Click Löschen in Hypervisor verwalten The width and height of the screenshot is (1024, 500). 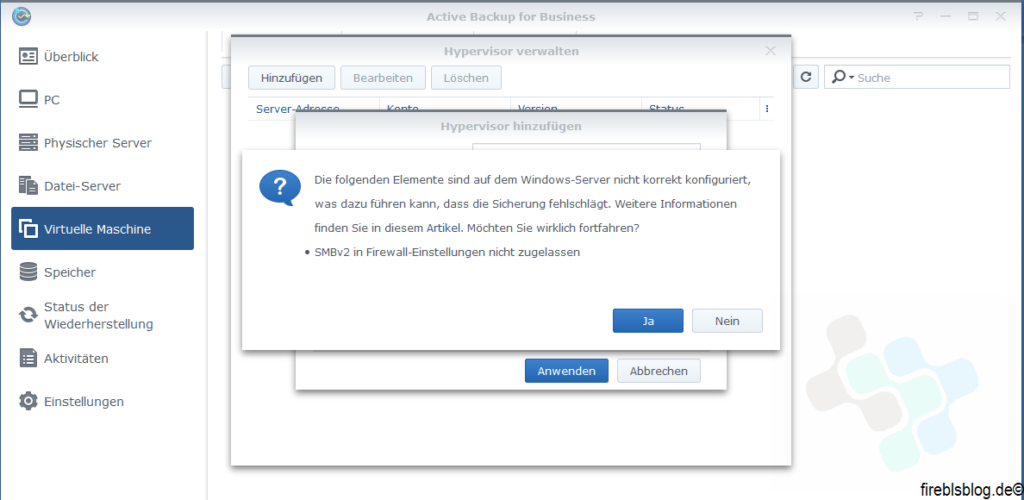[x=466, y=78]
